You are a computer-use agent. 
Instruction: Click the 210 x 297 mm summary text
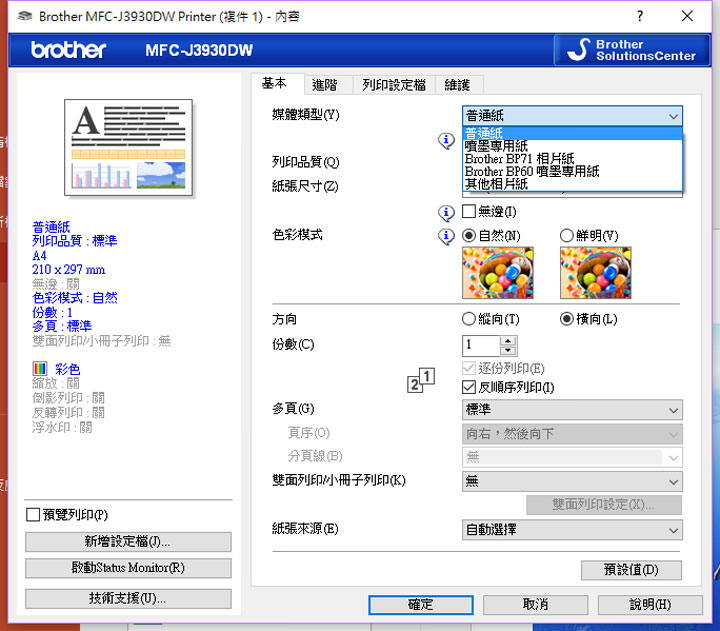pos(68,270)
